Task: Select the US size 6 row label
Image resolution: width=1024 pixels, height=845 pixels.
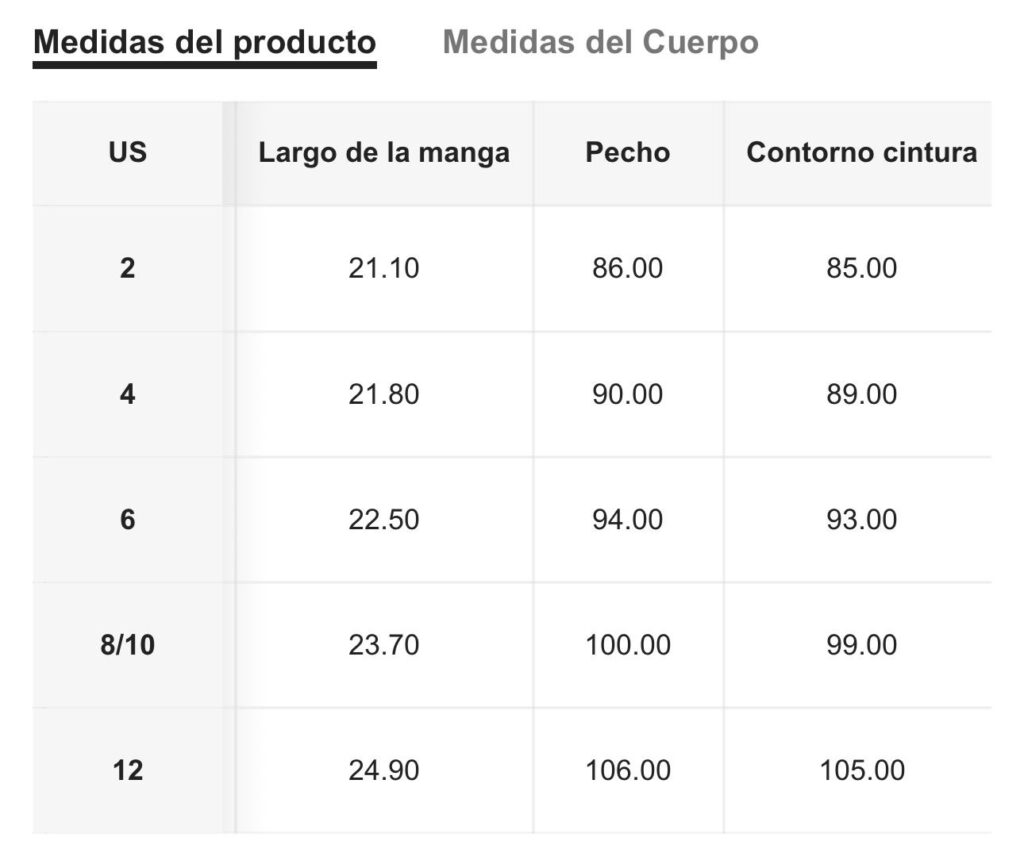Action: (x=127, y=520)
